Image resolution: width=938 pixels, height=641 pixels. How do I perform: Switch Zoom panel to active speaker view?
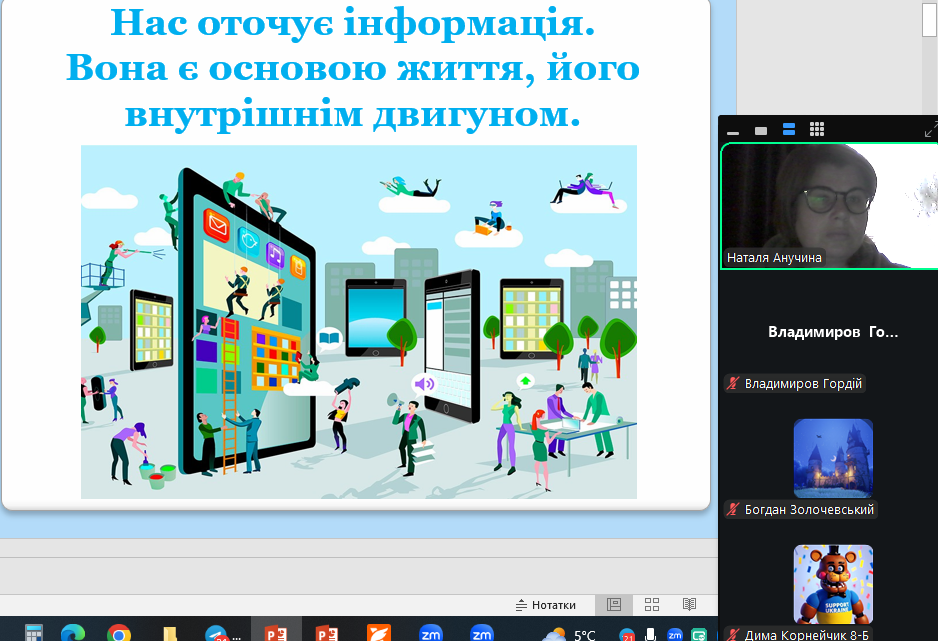[761, 131]
